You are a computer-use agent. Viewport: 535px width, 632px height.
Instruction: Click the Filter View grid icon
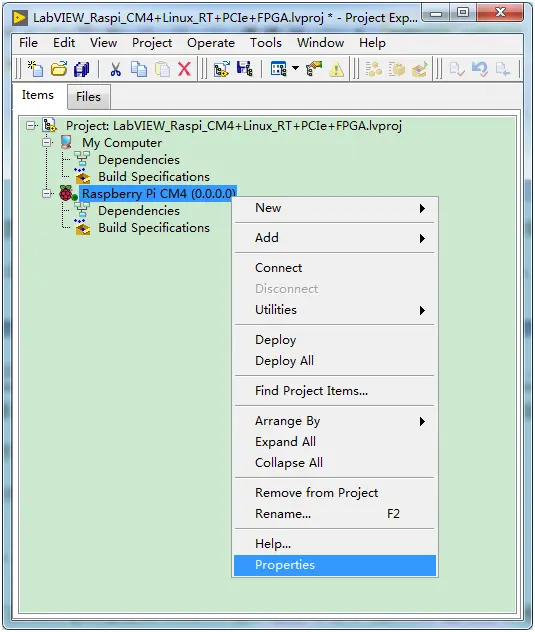tap(279, 69)
